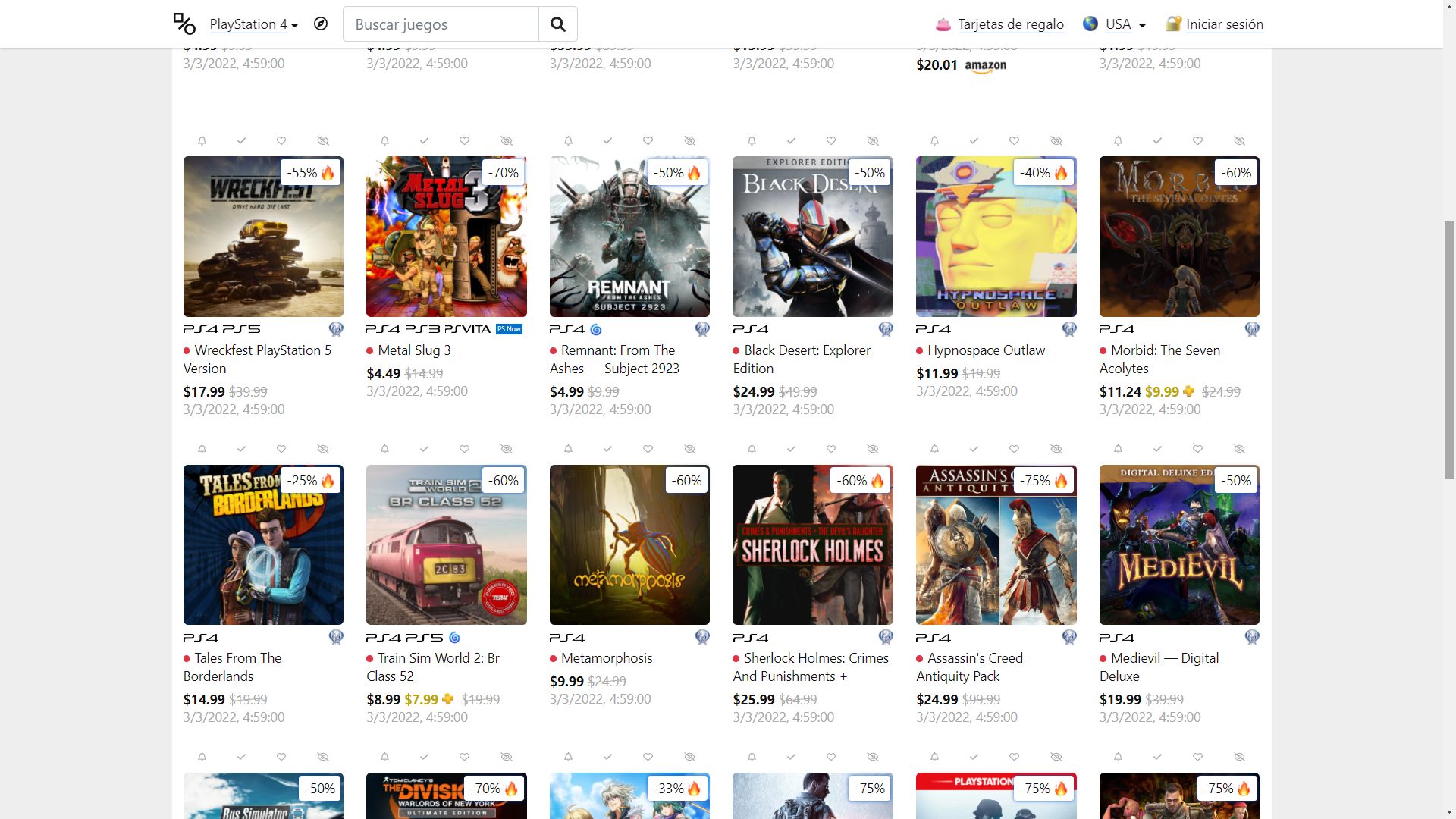Hide Morbid: The Seven Acolytes with eye icon
Image resolution: width=1456 pixels, height=819 pixels.
pos(1239,141)
